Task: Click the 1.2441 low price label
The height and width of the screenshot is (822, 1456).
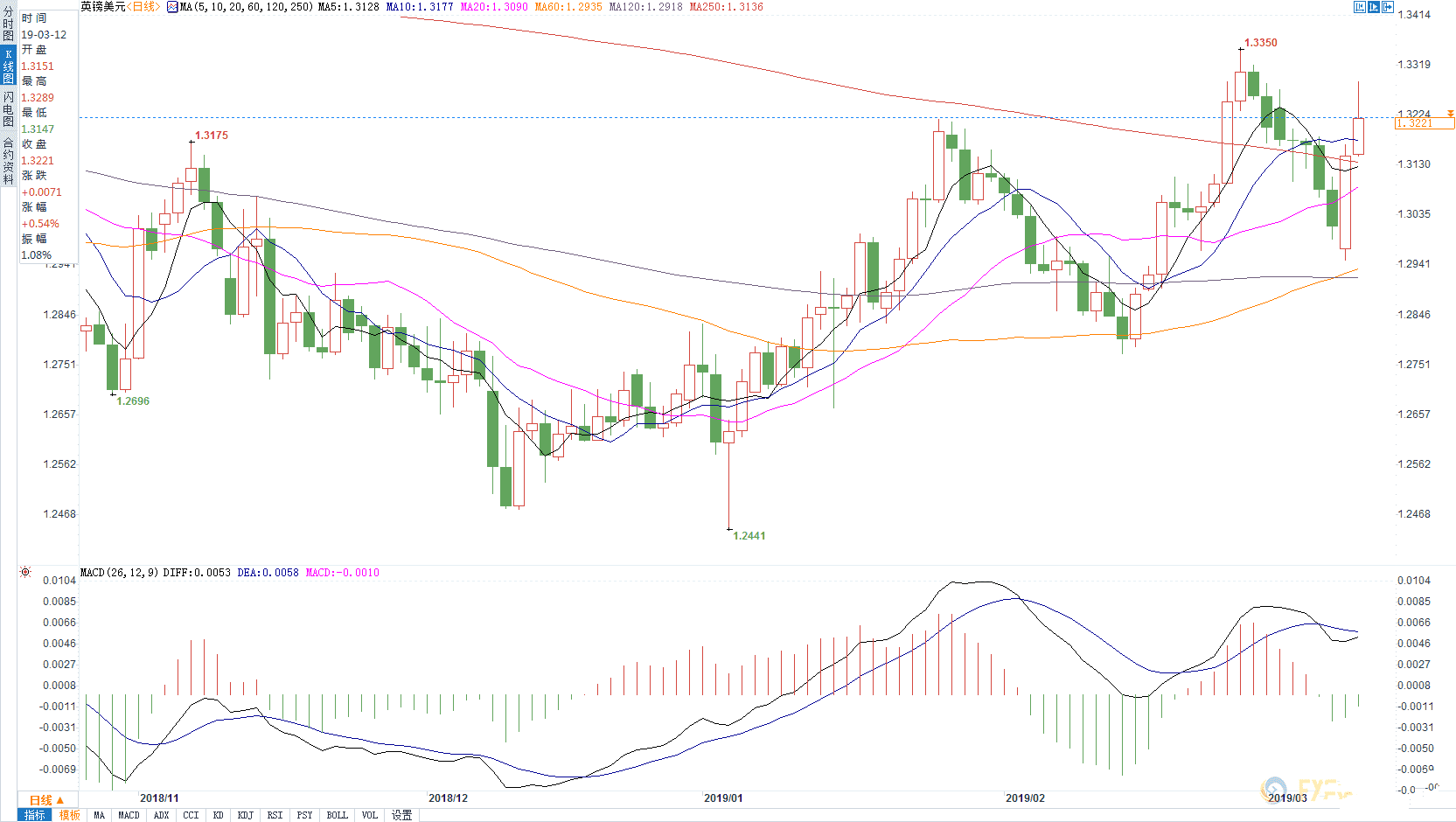Action: click(749, 536)
